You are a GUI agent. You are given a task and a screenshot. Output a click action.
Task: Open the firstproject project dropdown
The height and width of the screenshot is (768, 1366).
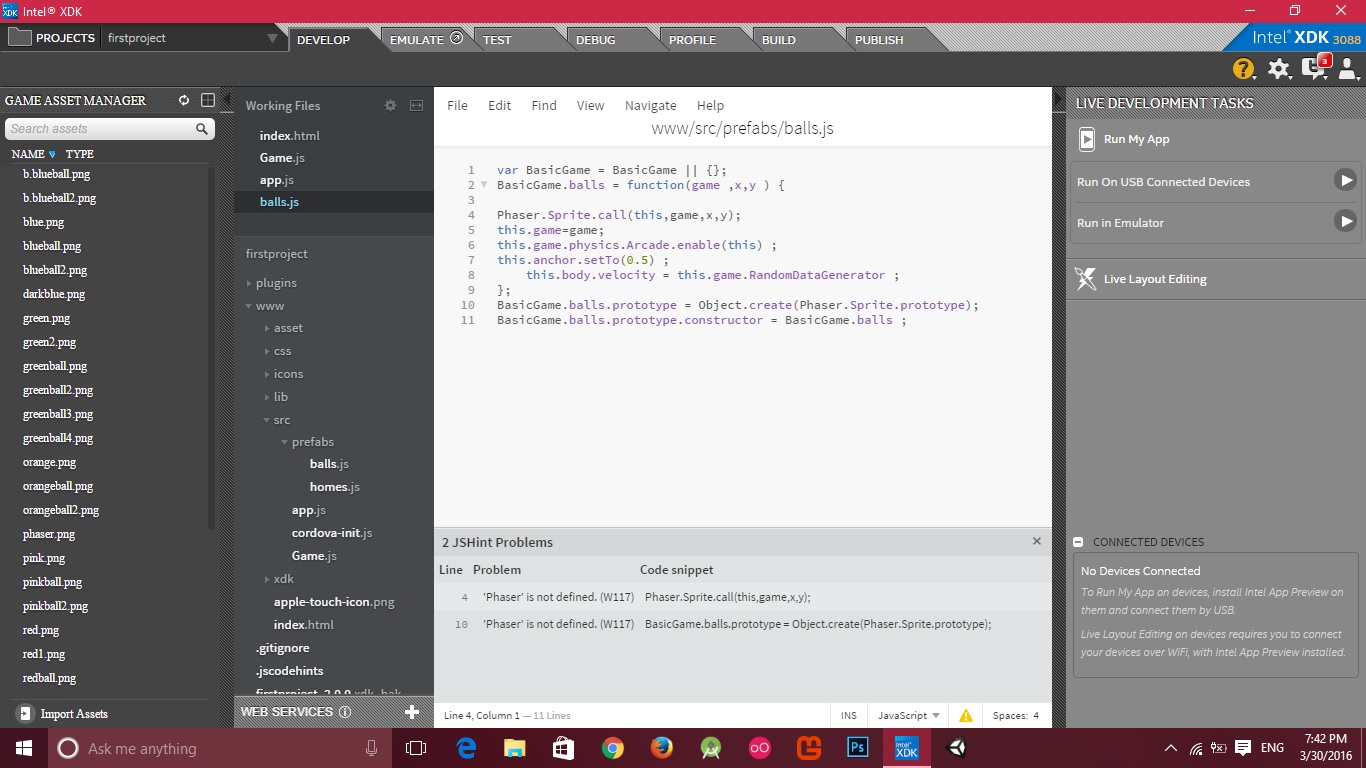(x=273, y=39)
